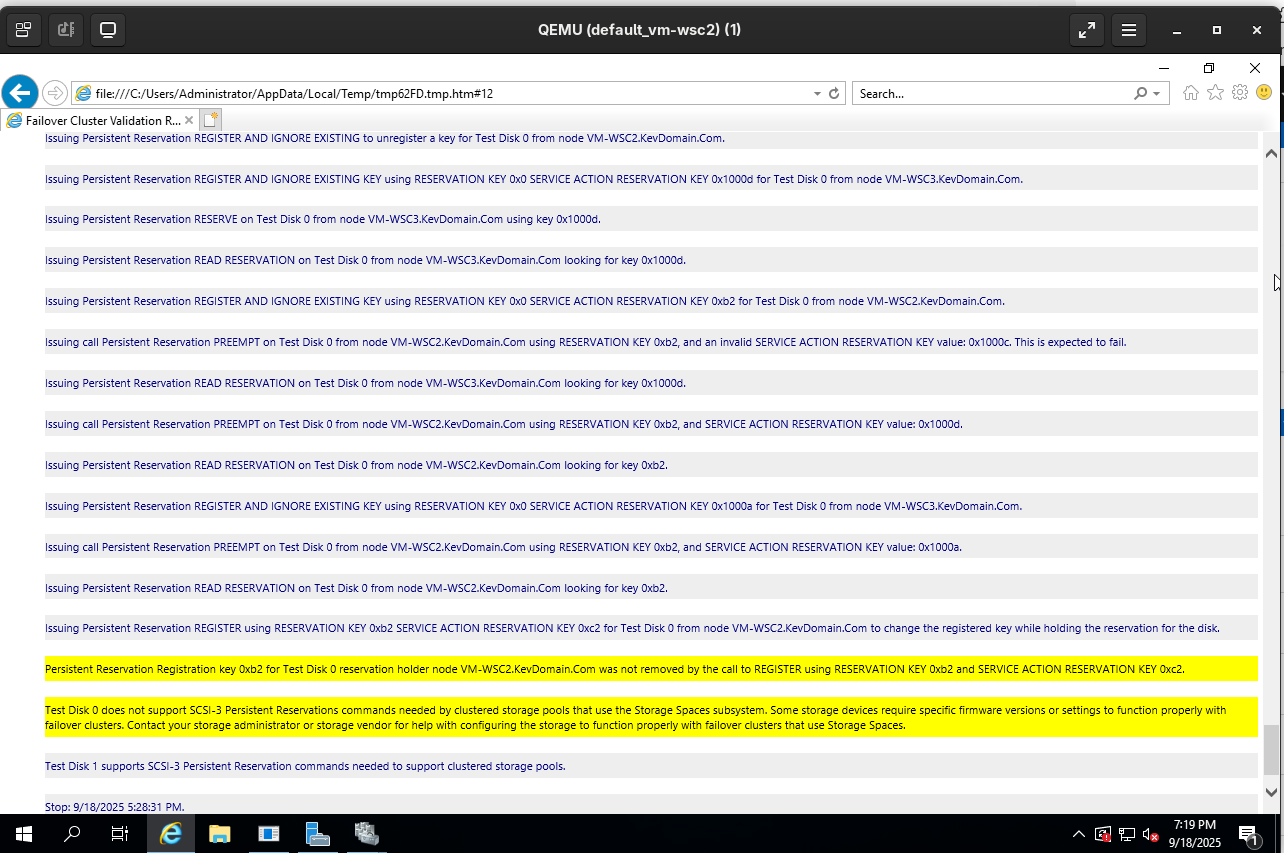Viewport: 1284px width, 853px height.
Task: Close the Internet Explorer window
Action: pos(1255,68)
